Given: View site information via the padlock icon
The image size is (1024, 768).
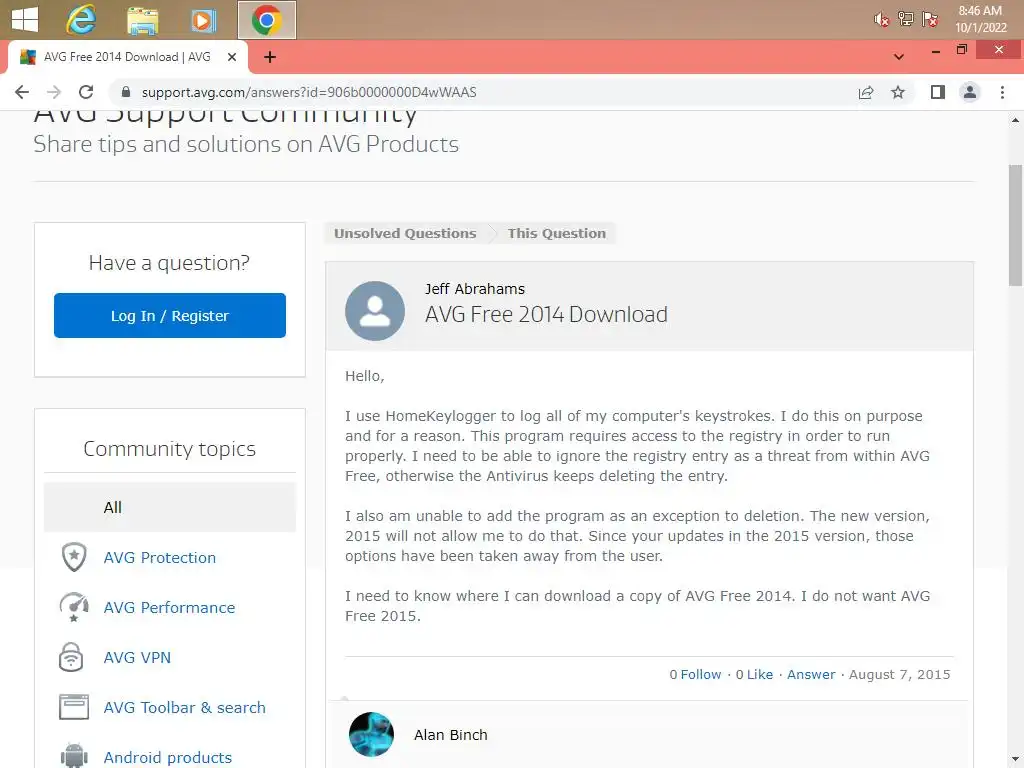Looking at the screenshot, I should [126, 92].
